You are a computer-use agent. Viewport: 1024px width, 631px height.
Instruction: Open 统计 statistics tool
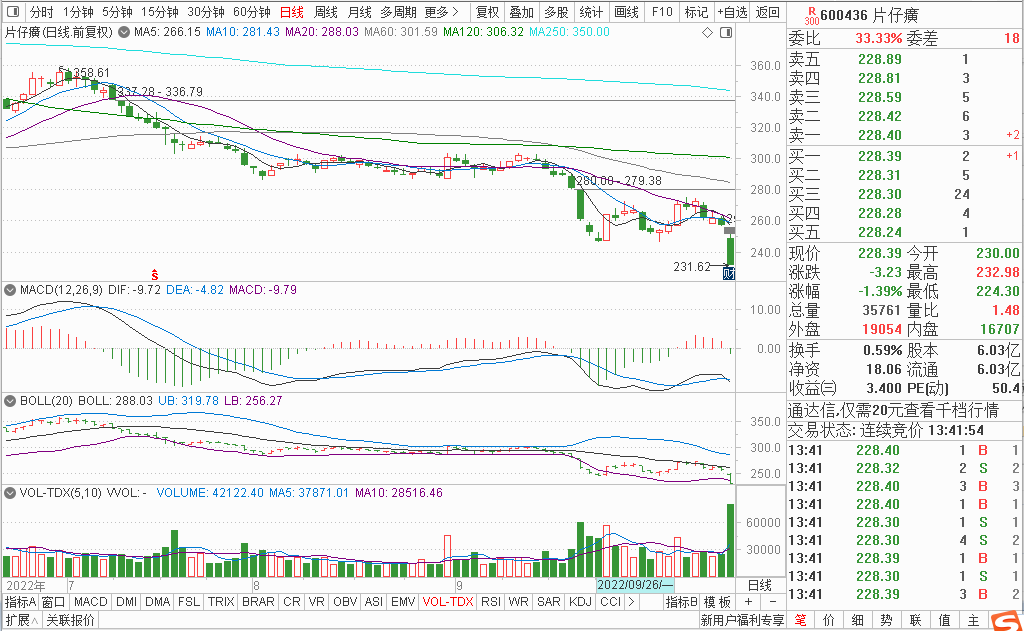pyautogui.click(x=591, y=12)
